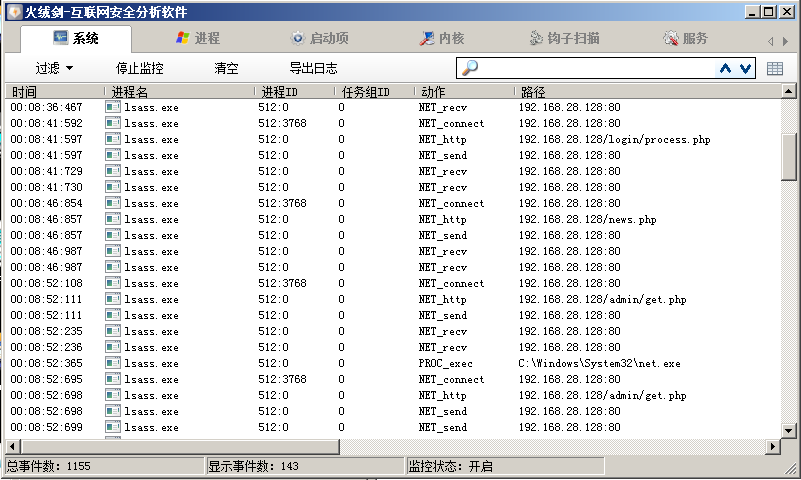Toggle monitoring with 停止监控
801x480 pixels.
pos(139,69)
